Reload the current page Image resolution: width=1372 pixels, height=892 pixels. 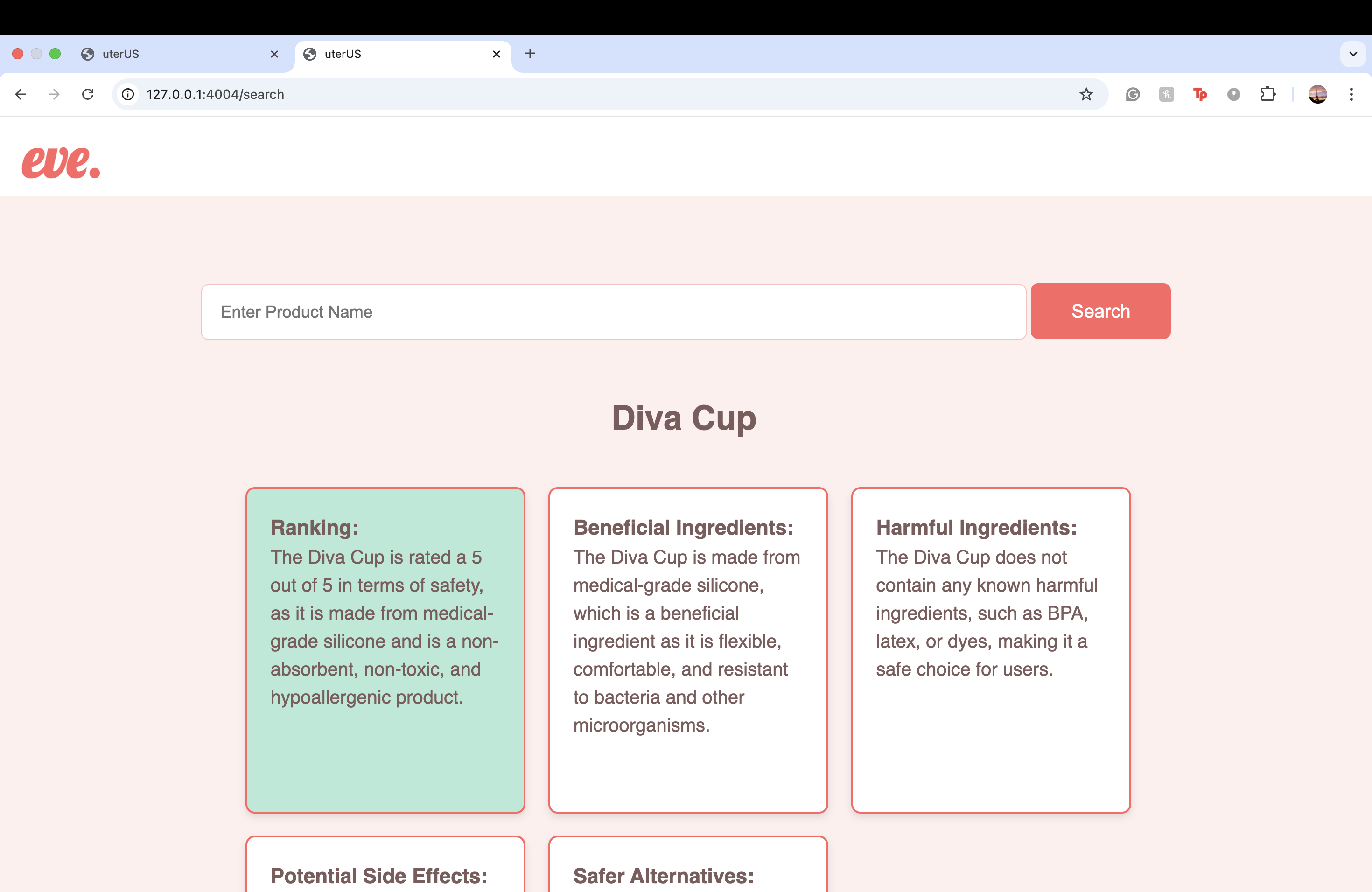coord(88,94)
